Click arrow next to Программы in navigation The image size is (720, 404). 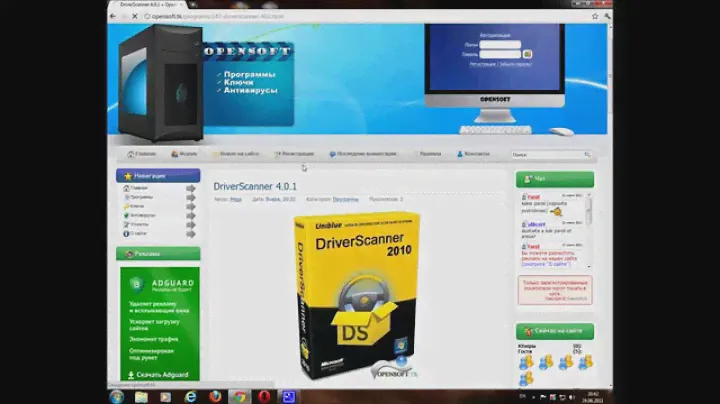tap(191, 197)
